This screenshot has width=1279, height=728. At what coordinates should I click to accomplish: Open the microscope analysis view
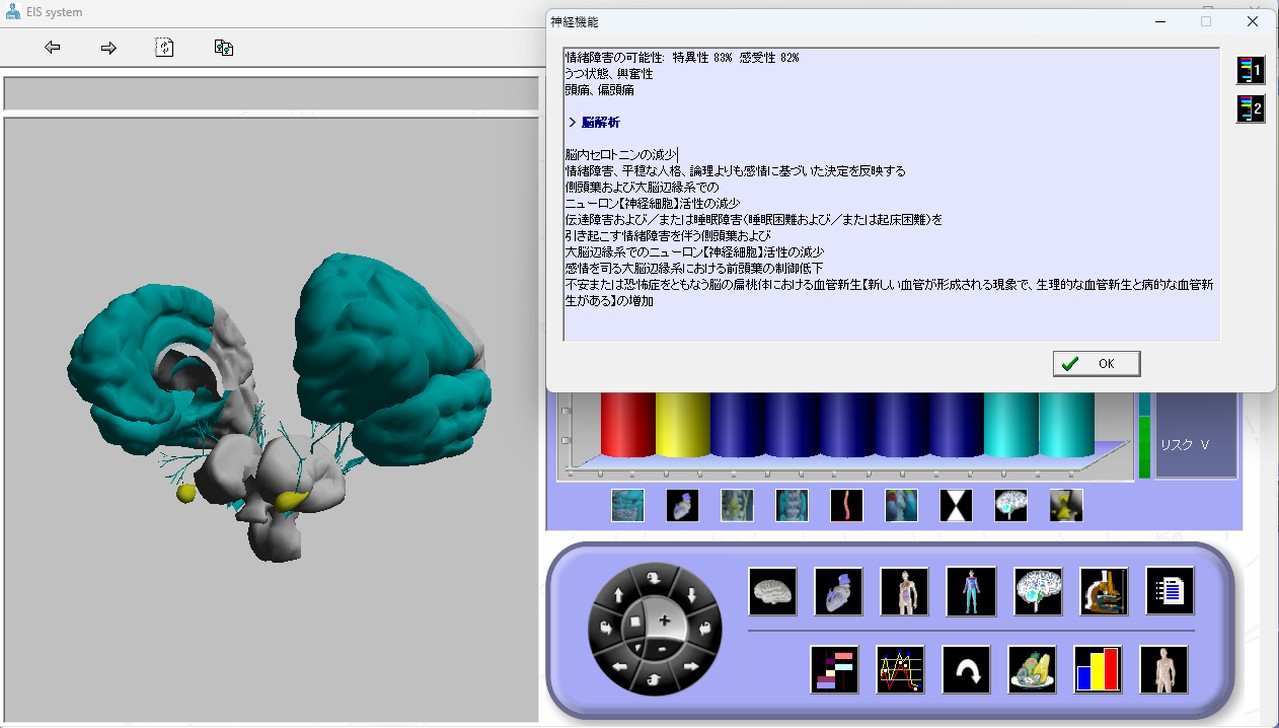click(1103, 591)
